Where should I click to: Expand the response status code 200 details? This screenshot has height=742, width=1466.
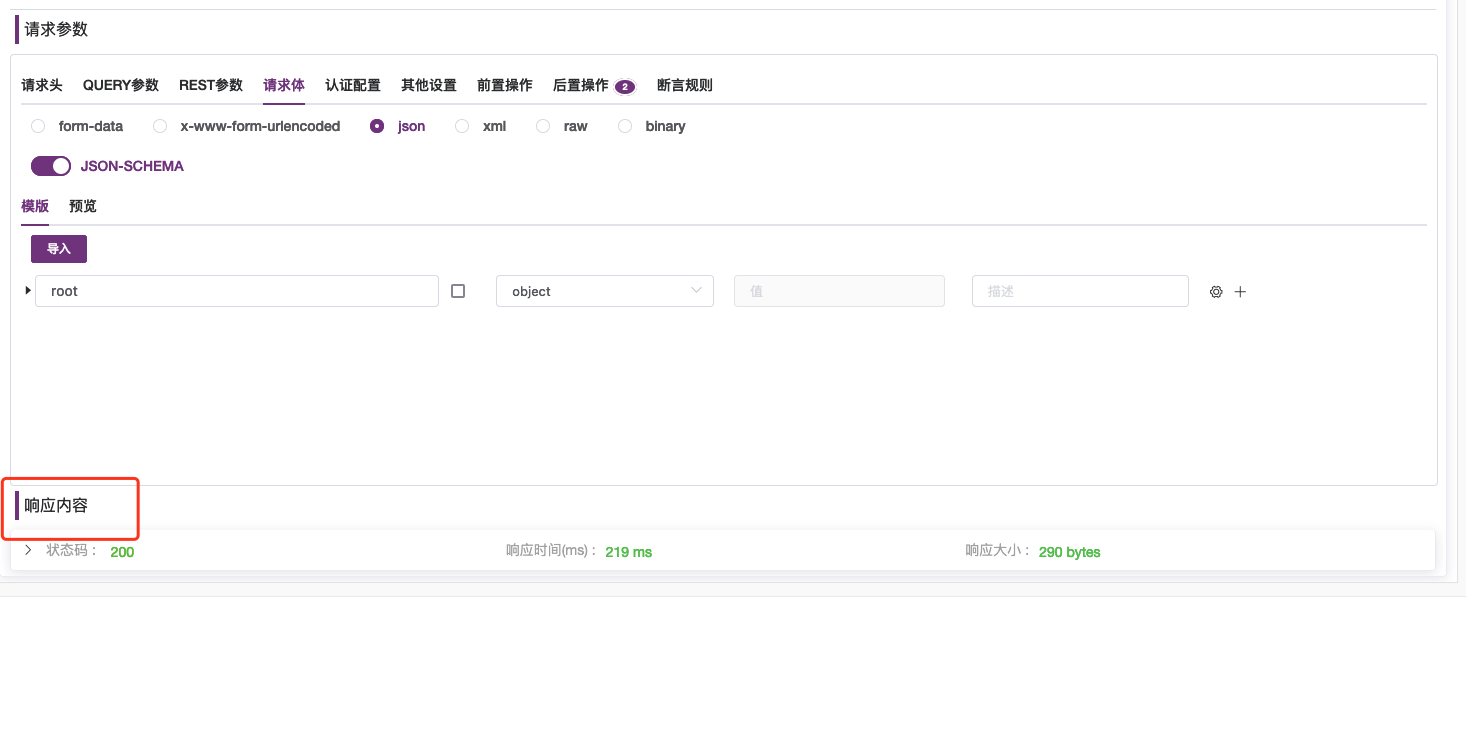(28, 550)
